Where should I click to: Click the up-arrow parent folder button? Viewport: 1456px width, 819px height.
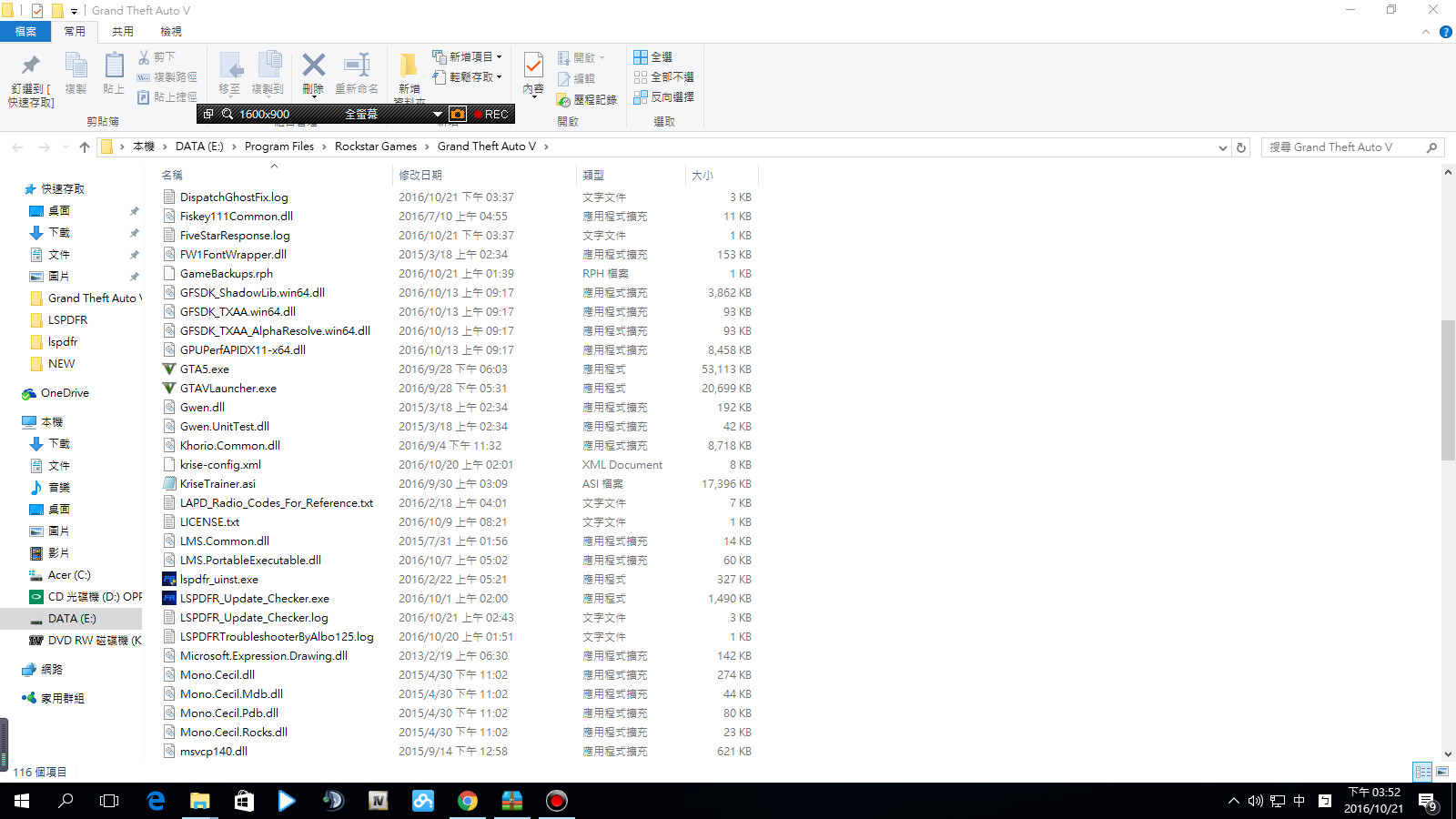click(x=85, y=147)
